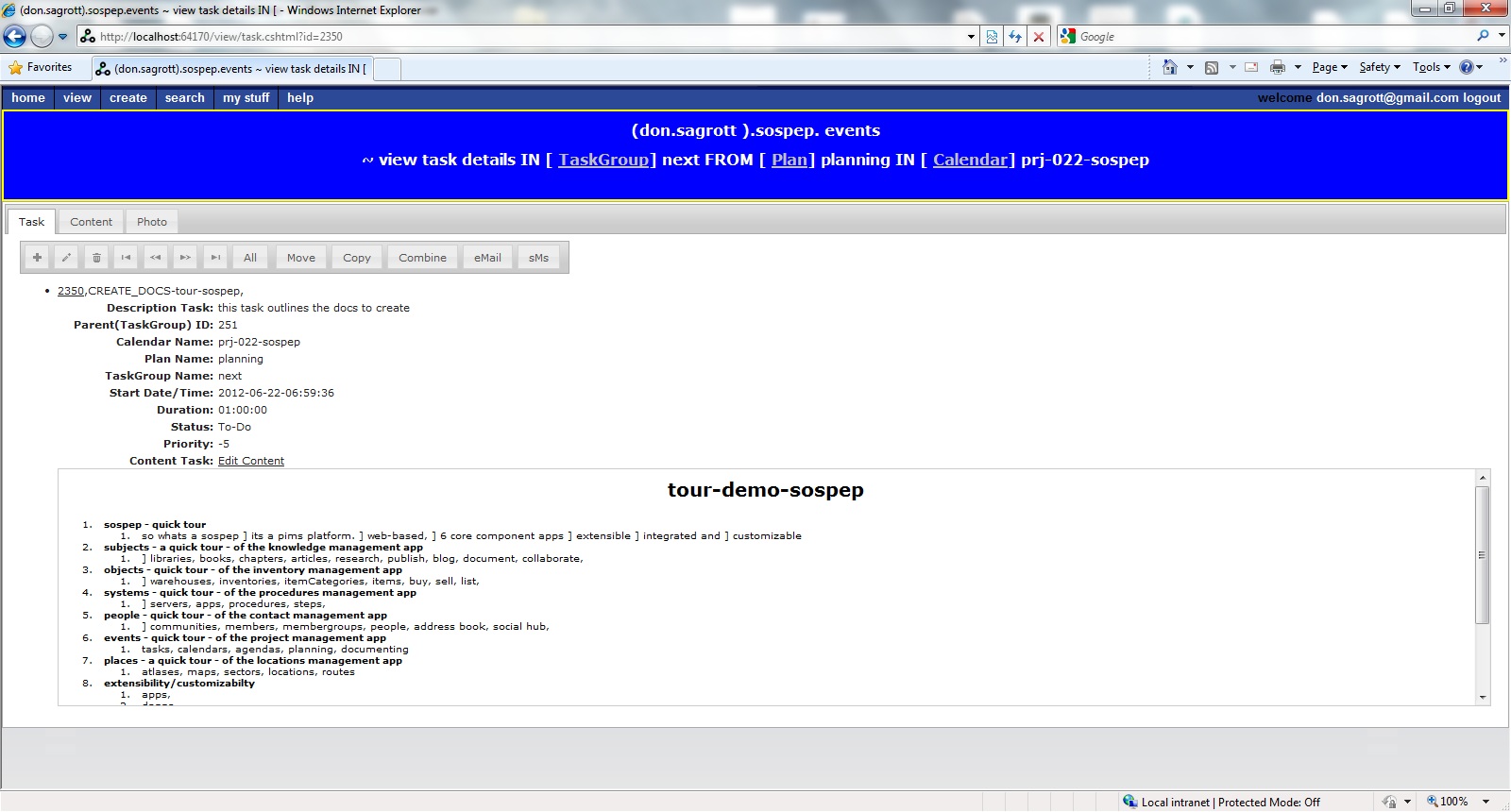
Task: Switch to the Photo tab
Action: (x=152, y=222)
